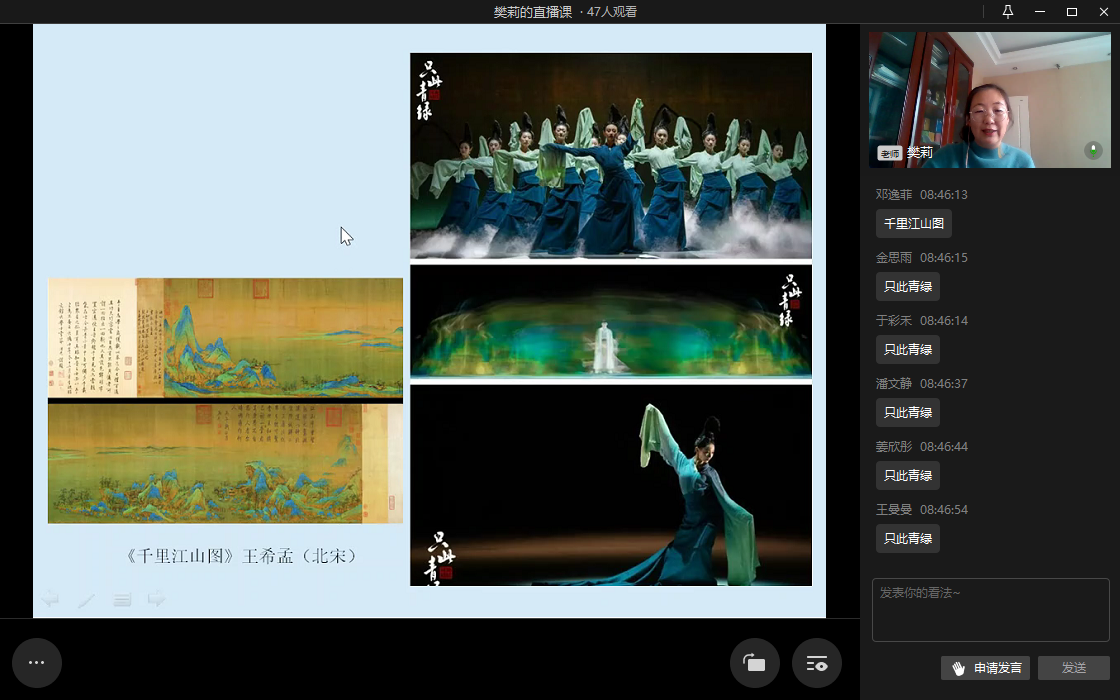Open the faint slide menu icon
The height and width of the screenshot is (700, 1120).
pos(122,599)
